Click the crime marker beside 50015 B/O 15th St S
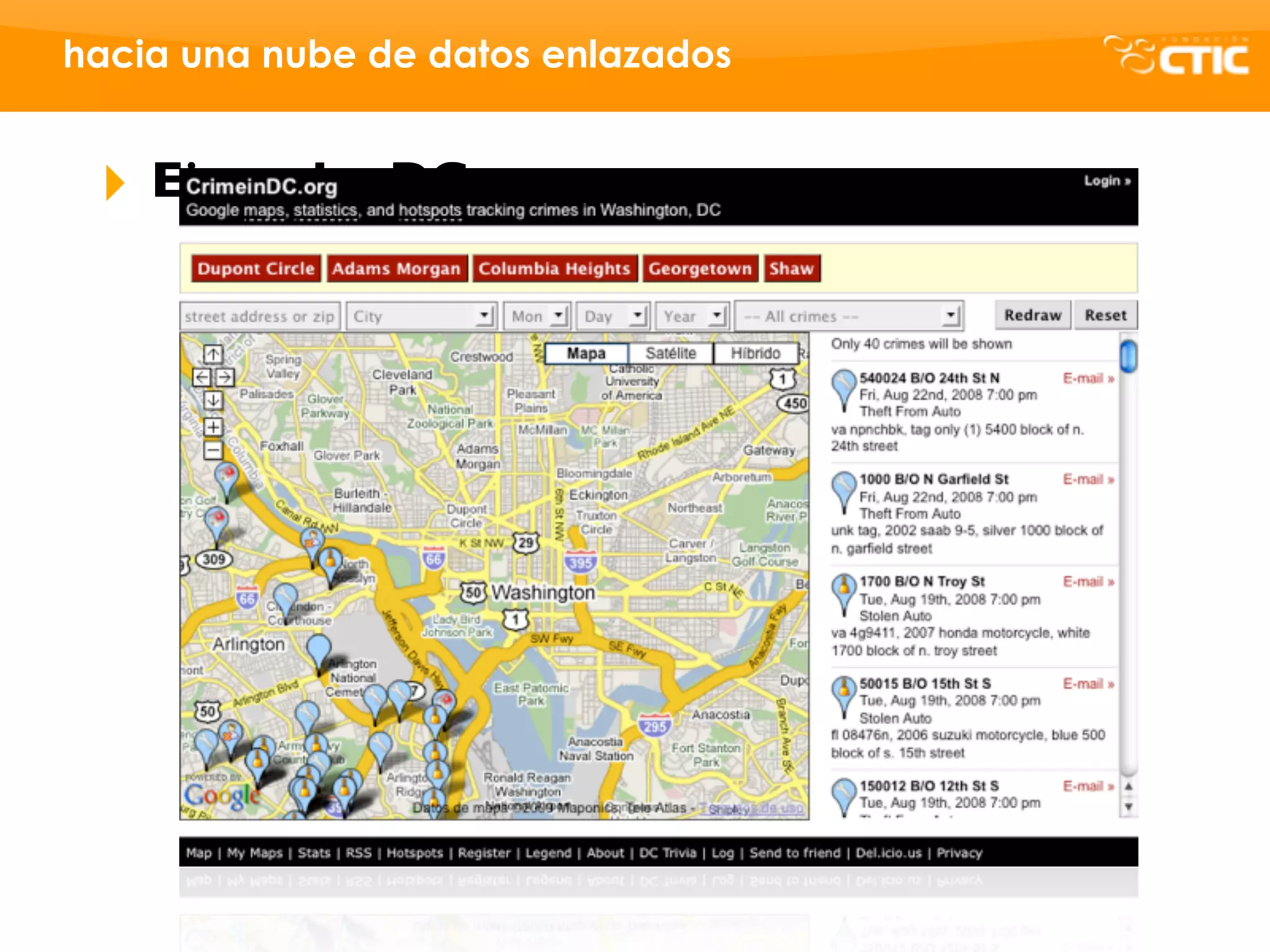The height and width of the screenshot is (952, 1270). point(843,697)
